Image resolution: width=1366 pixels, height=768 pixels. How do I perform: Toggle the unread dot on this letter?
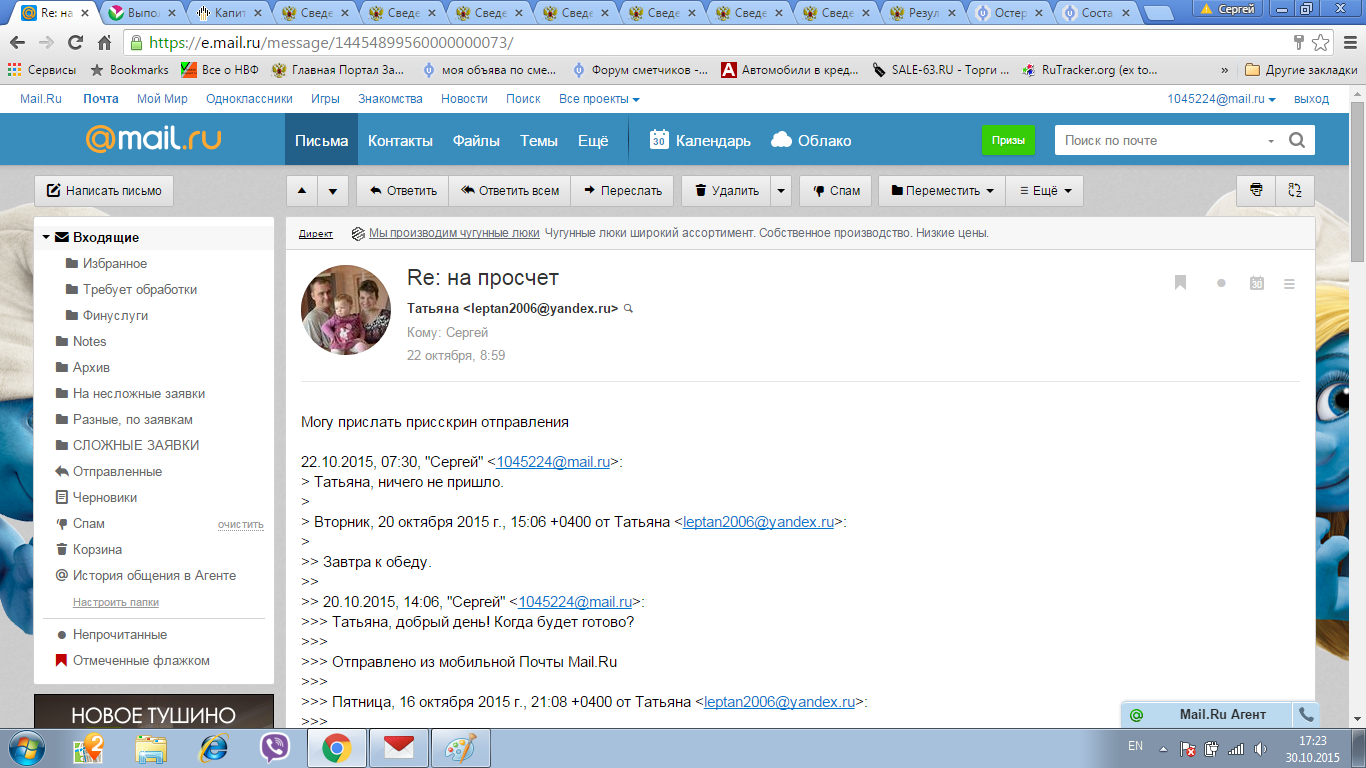1221,284
